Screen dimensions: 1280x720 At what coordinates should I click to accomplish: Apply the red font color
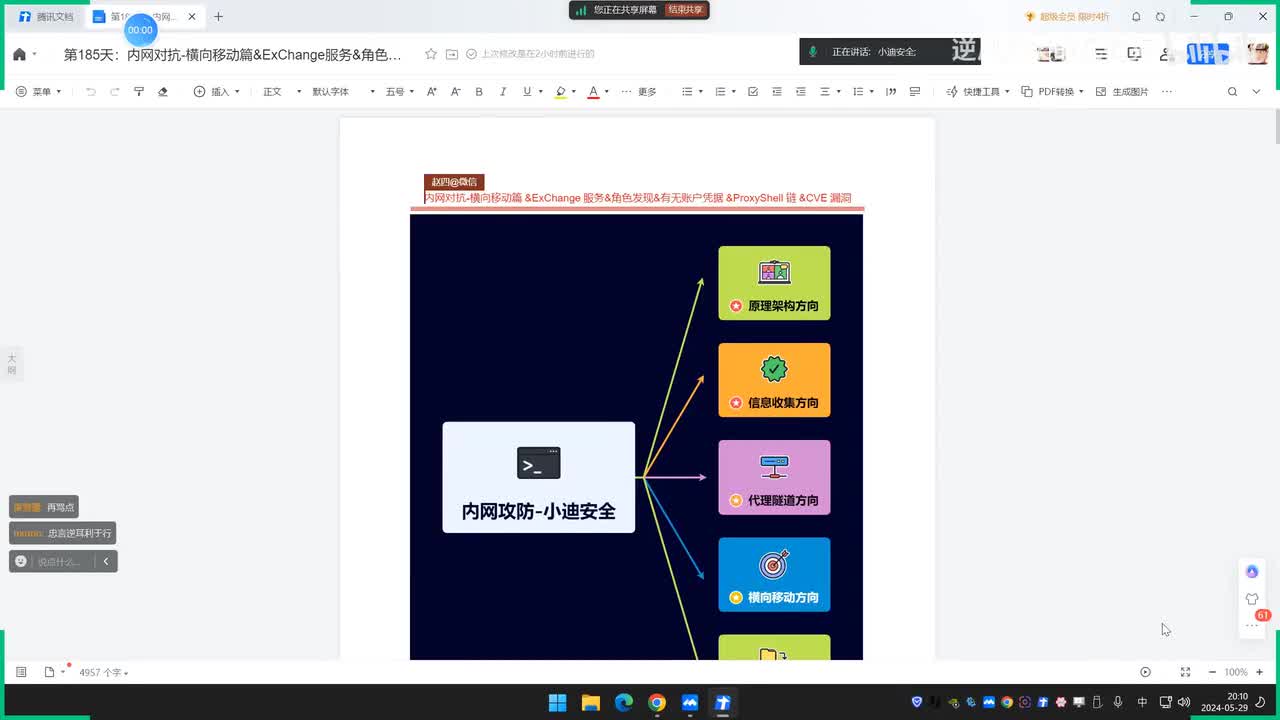click(x=593, y=91)
